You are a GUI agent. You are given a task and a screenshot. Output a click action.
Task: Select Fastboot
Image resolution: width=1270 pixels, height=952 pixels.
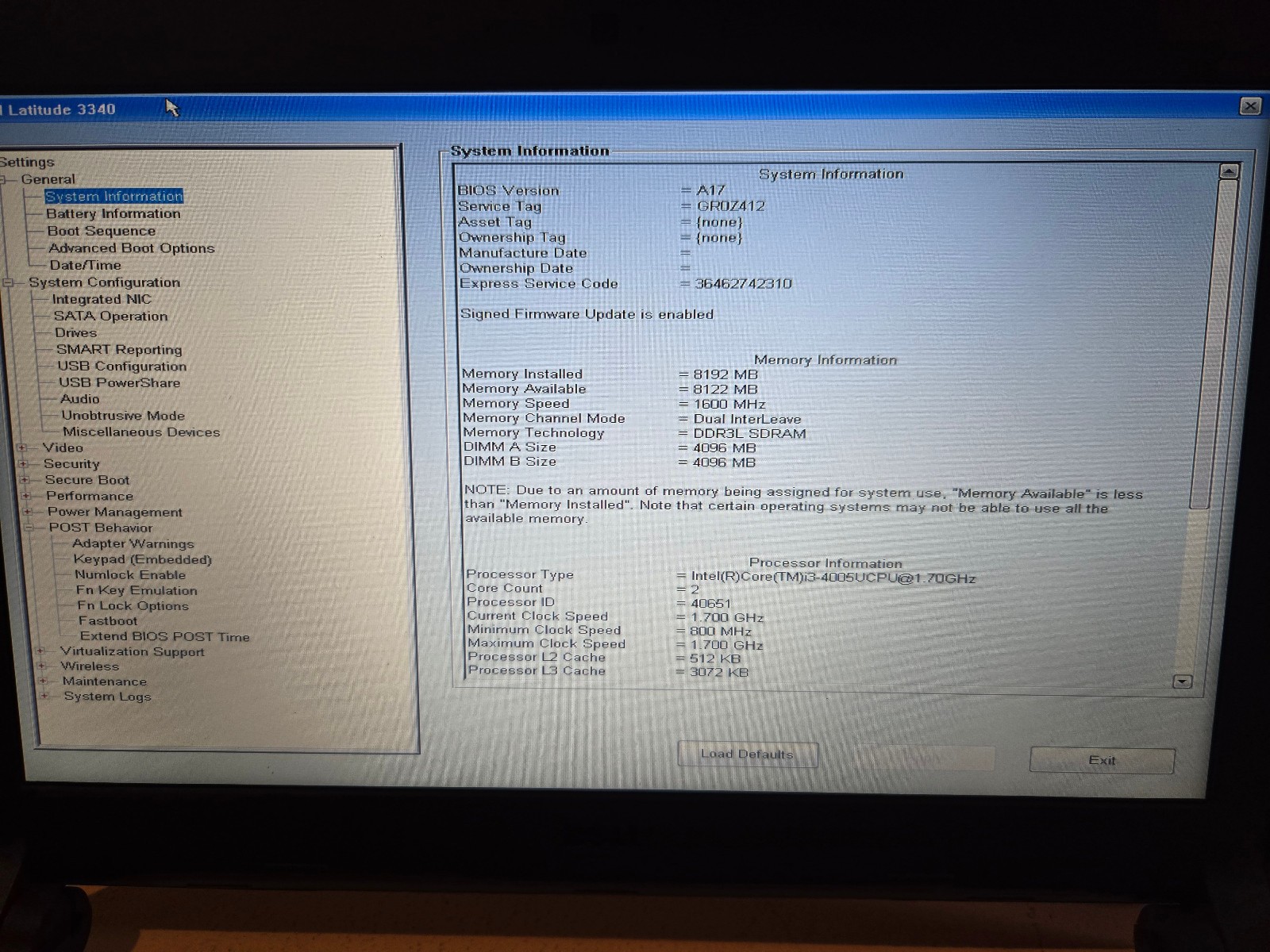click(107, 620)
